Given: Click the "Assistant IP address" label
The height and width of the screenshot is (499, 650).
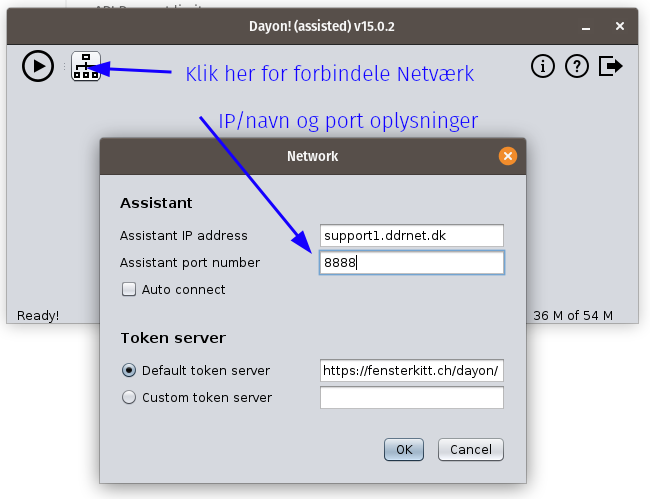Looking at the screenshot, I should tap(184, 235).
